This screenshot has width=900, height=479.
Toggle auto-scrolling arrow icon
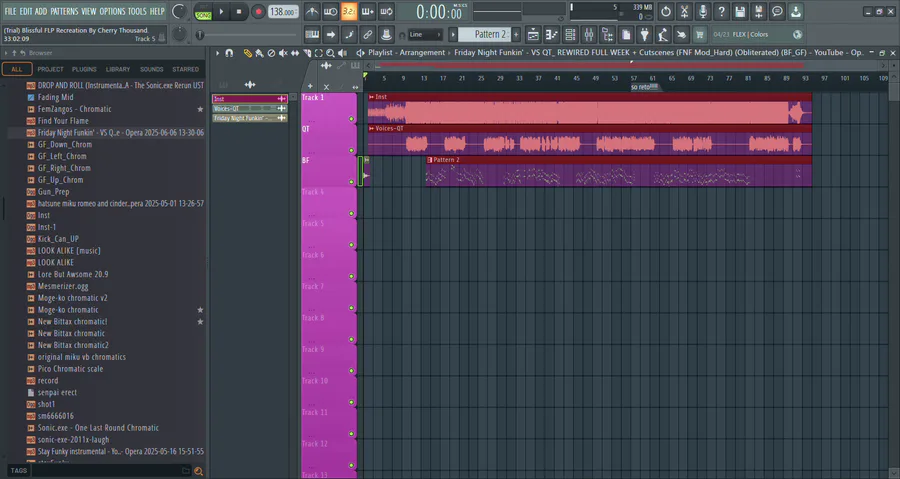pyautogui.click(x=331, y=34)
